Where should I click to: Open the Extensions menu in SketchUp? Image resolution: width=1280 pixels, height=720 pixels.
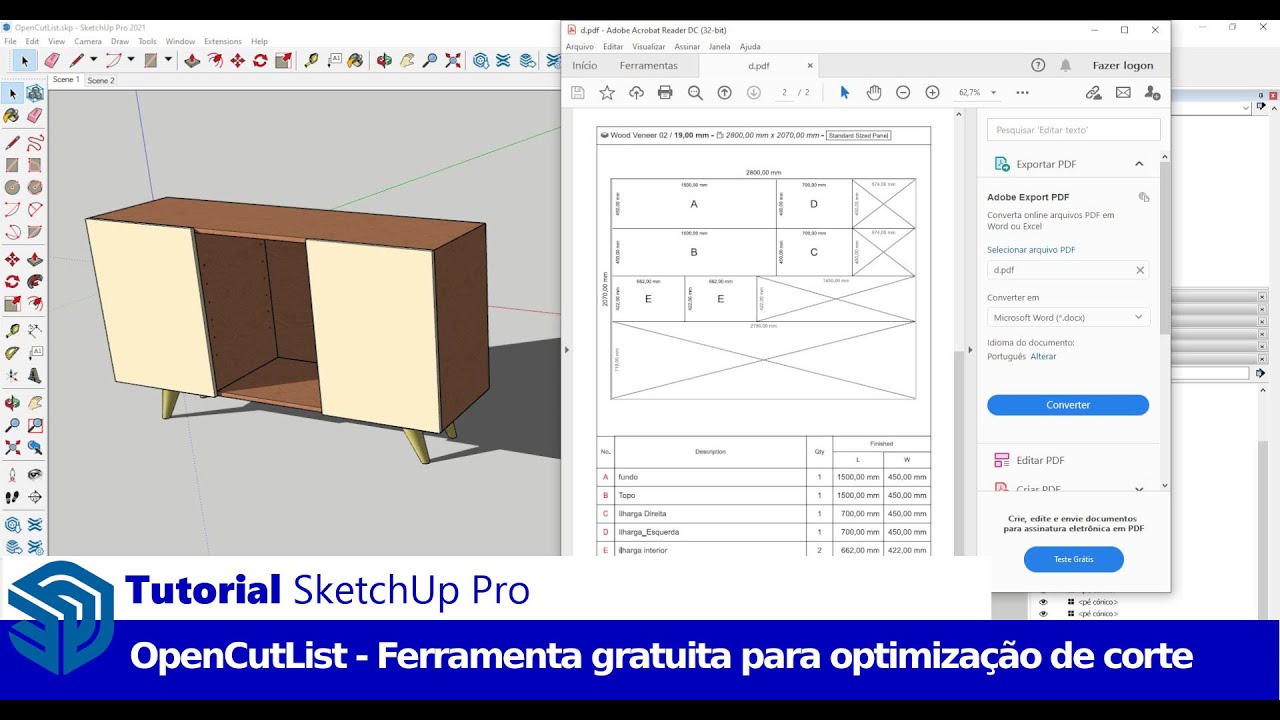(223, 42)
